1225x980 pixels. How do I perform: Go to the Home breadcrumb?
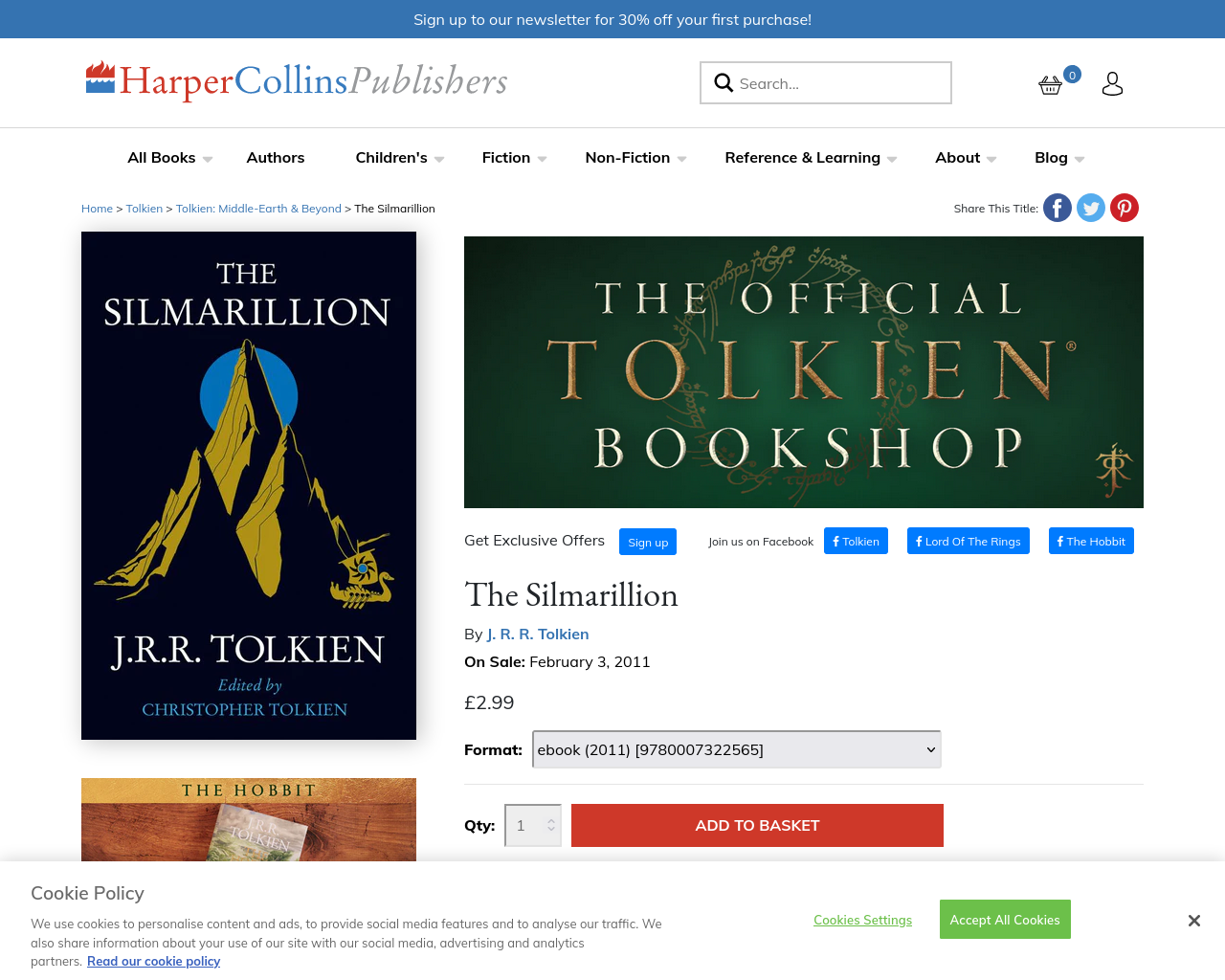tap(97, 209)
